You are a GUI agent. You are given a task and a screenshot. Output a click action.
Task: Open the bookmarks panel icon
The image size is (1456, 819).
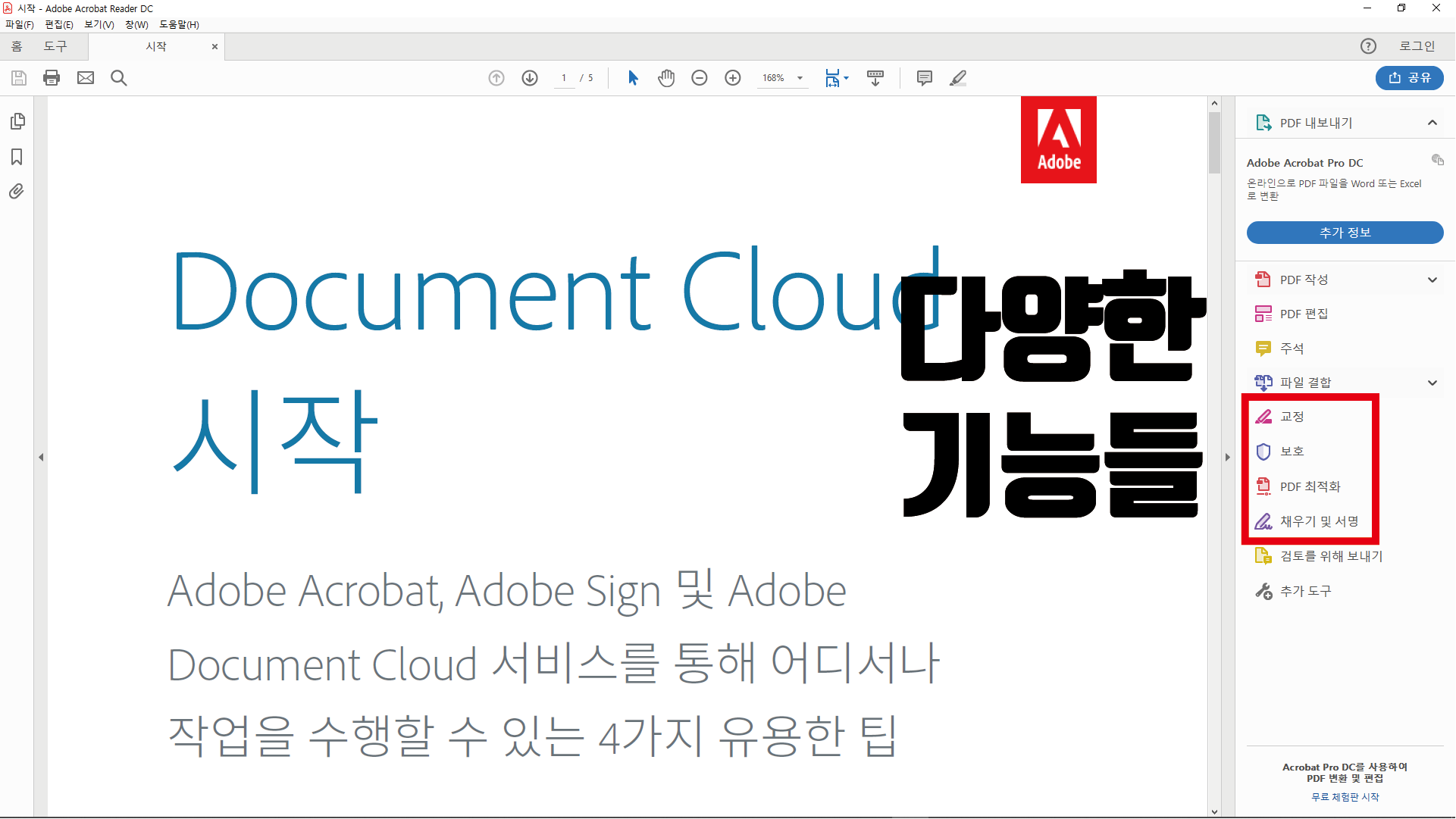[x=17, y=157]
